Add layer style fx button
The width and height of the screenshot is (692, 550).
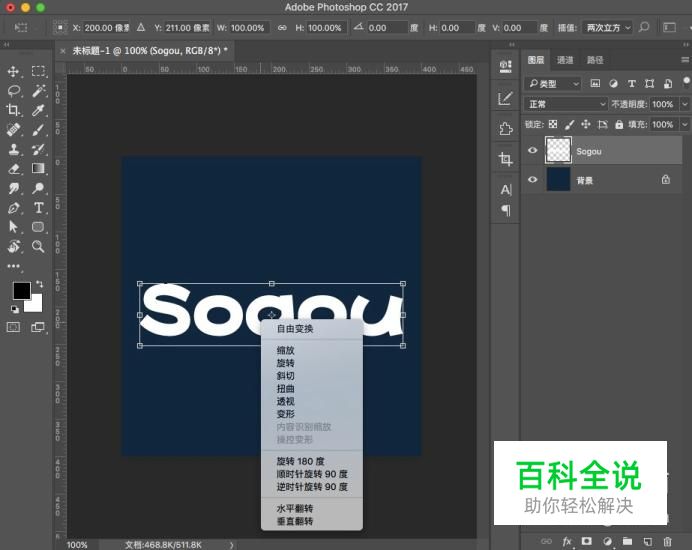pyautogui.click(x=567, y=541)
